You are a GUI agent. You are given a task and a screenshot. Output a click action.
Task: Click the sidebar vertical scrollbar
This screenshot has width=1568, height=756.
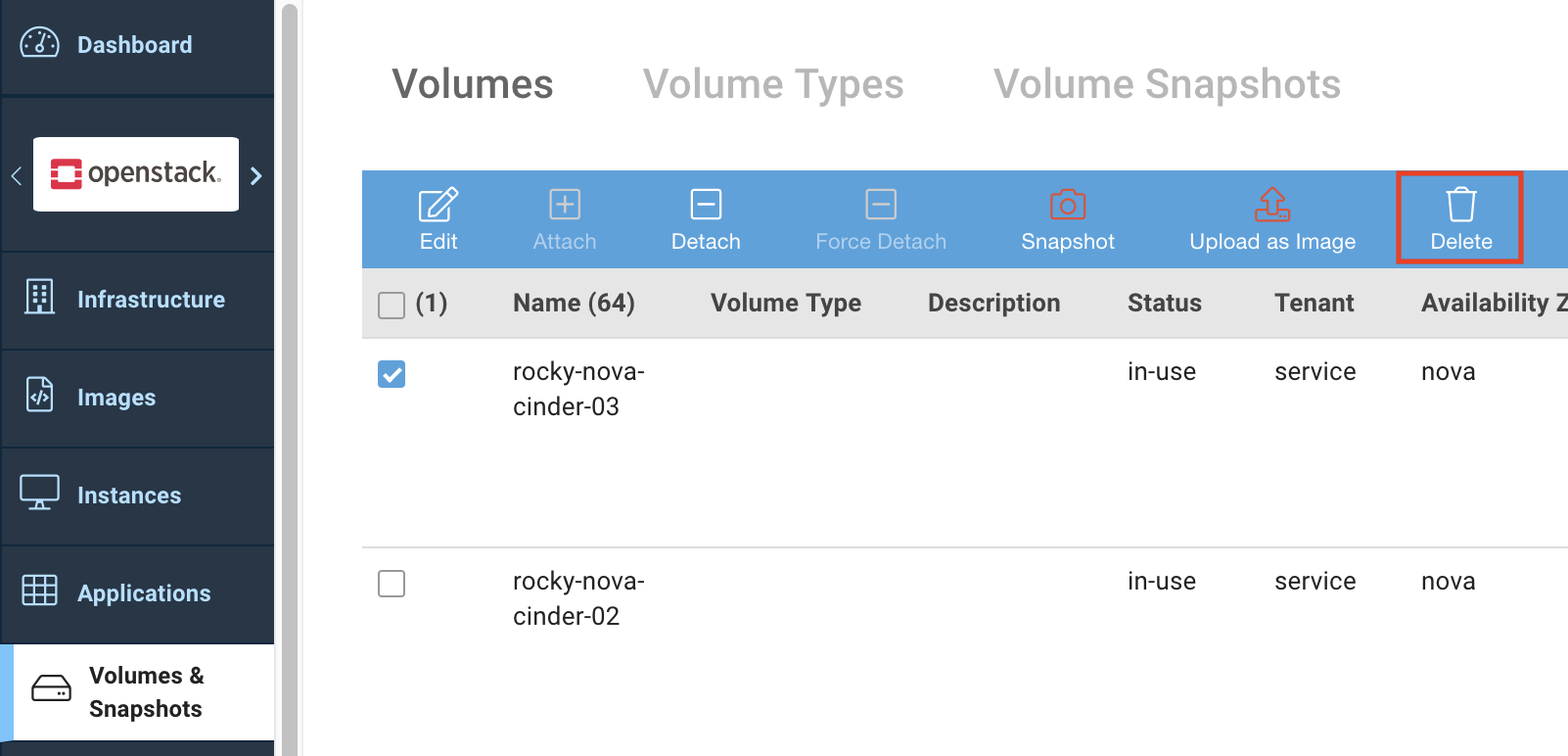289,392
